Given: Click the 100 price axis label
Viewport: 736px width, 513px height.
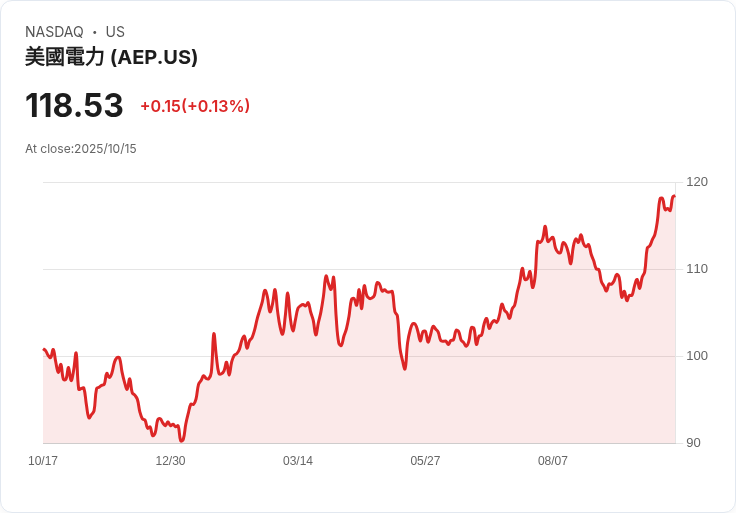Looking at the screenshot, I should (697, 356).
